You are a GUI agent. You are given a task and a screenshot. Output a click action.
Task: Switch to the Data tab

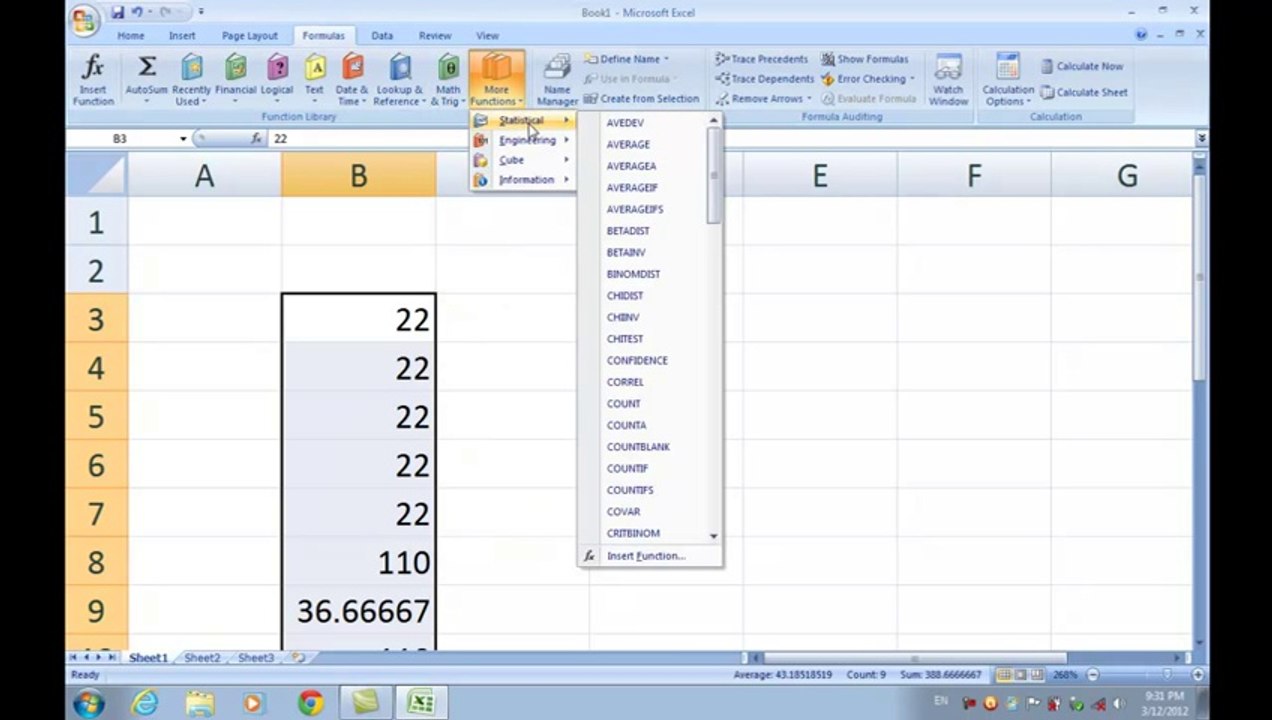coord(382,35)
